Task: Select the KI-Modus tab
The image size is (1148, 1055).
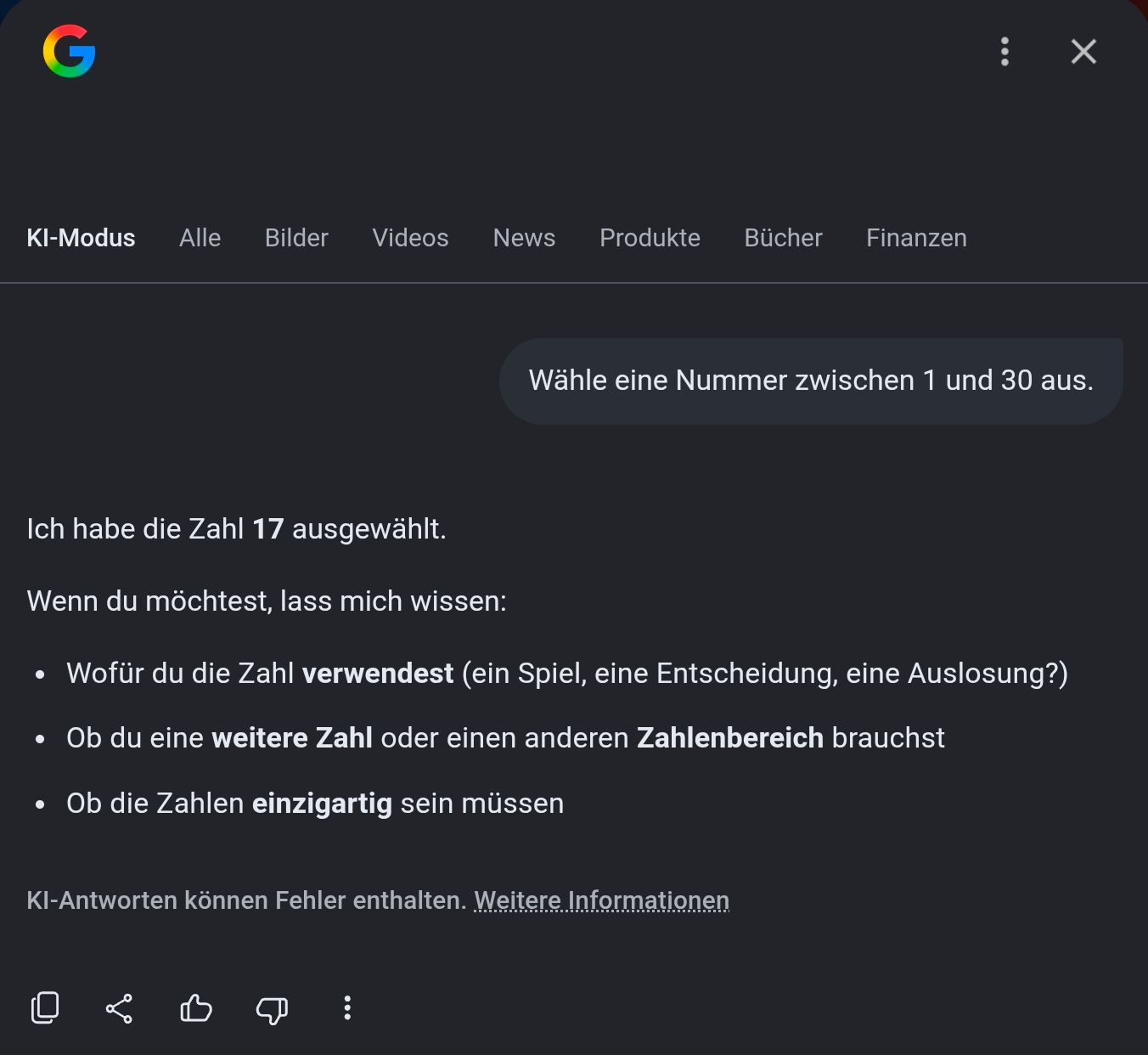Action: point(81,238)
